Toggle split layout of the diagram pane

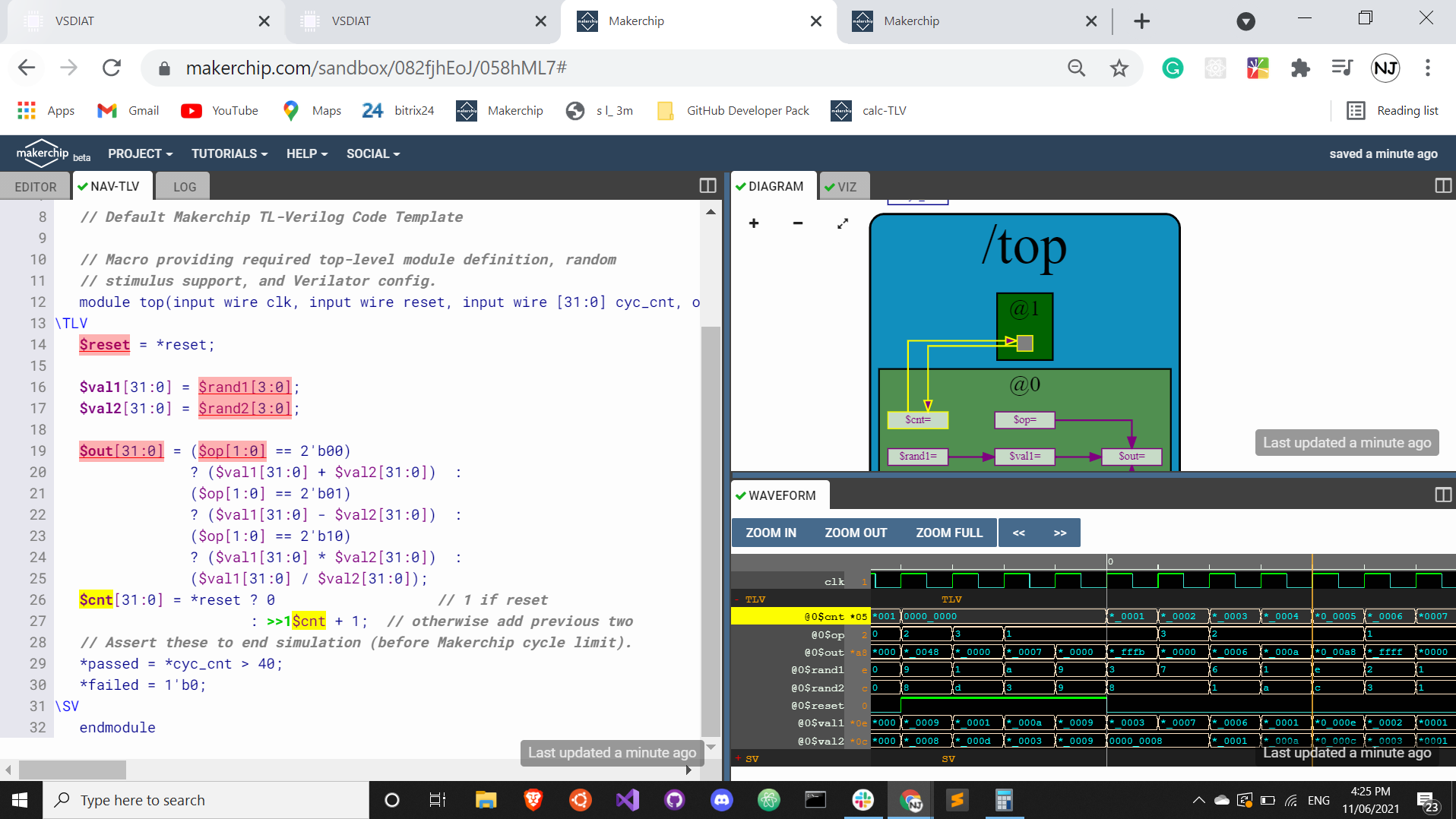1443,185
